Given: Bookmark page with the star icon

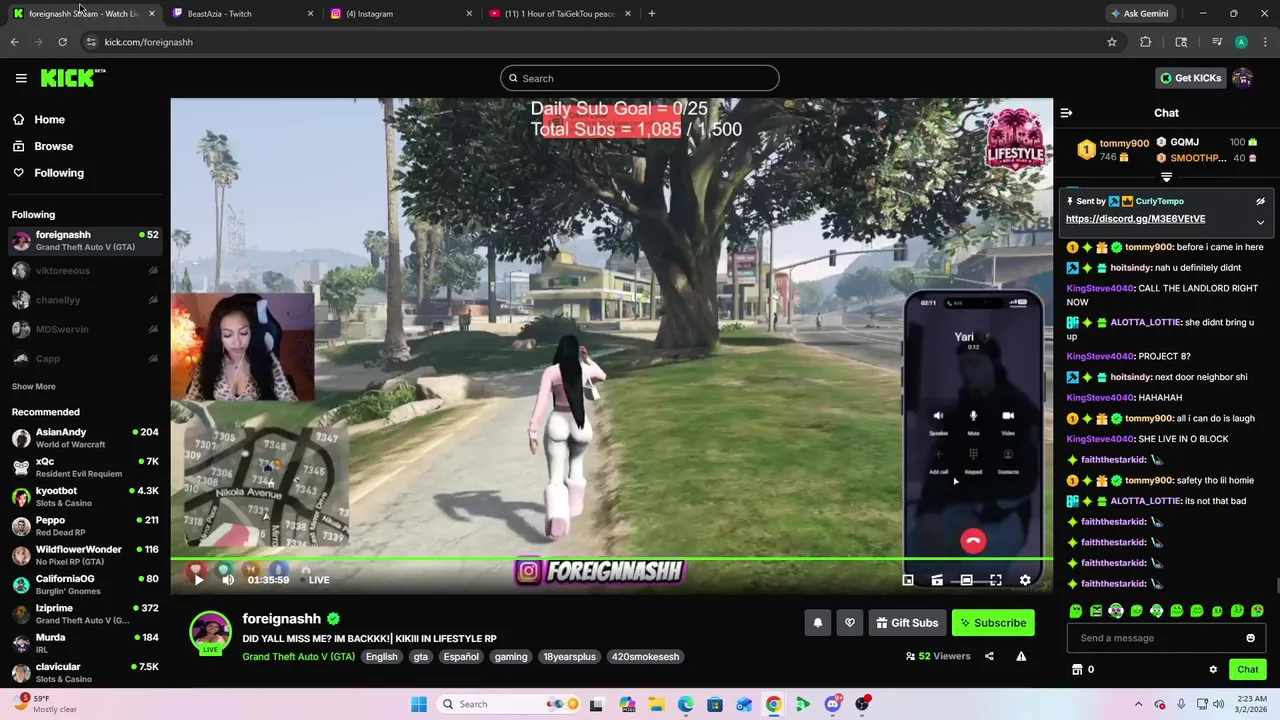Looking at the screenshot, I should click(x=1112, y=42).
